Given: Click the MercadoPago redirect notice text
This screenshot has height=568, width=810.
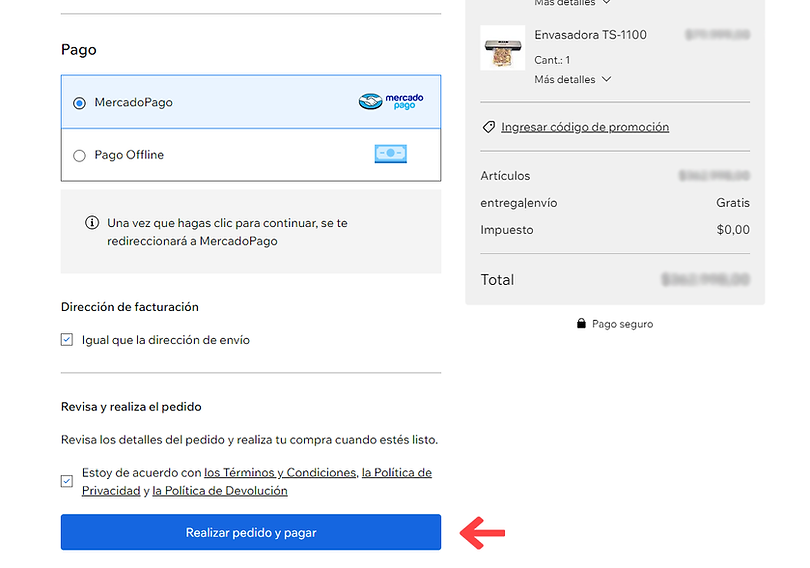Looking at the screenshot, I should tap(227, 232).
